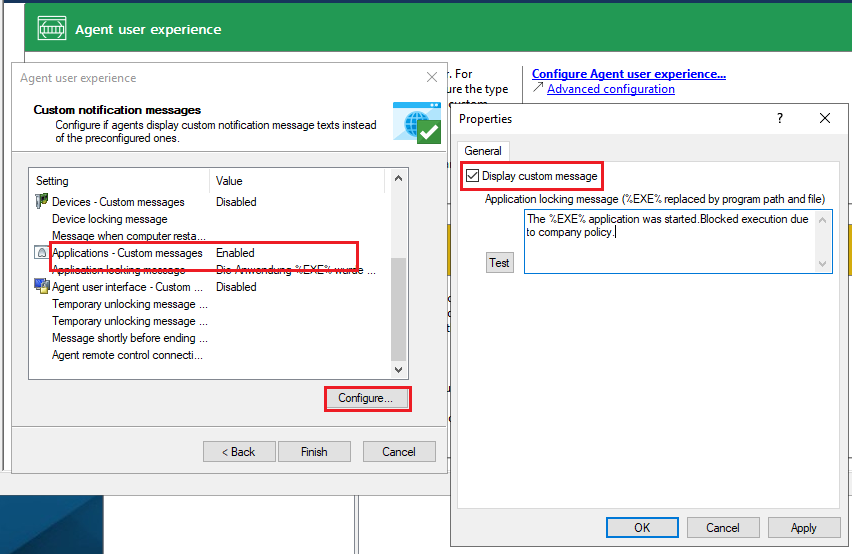The width and height of the screenshot is (852, 554).
Task: Click the Agent user experience header icon
Action: click(51, 30)
